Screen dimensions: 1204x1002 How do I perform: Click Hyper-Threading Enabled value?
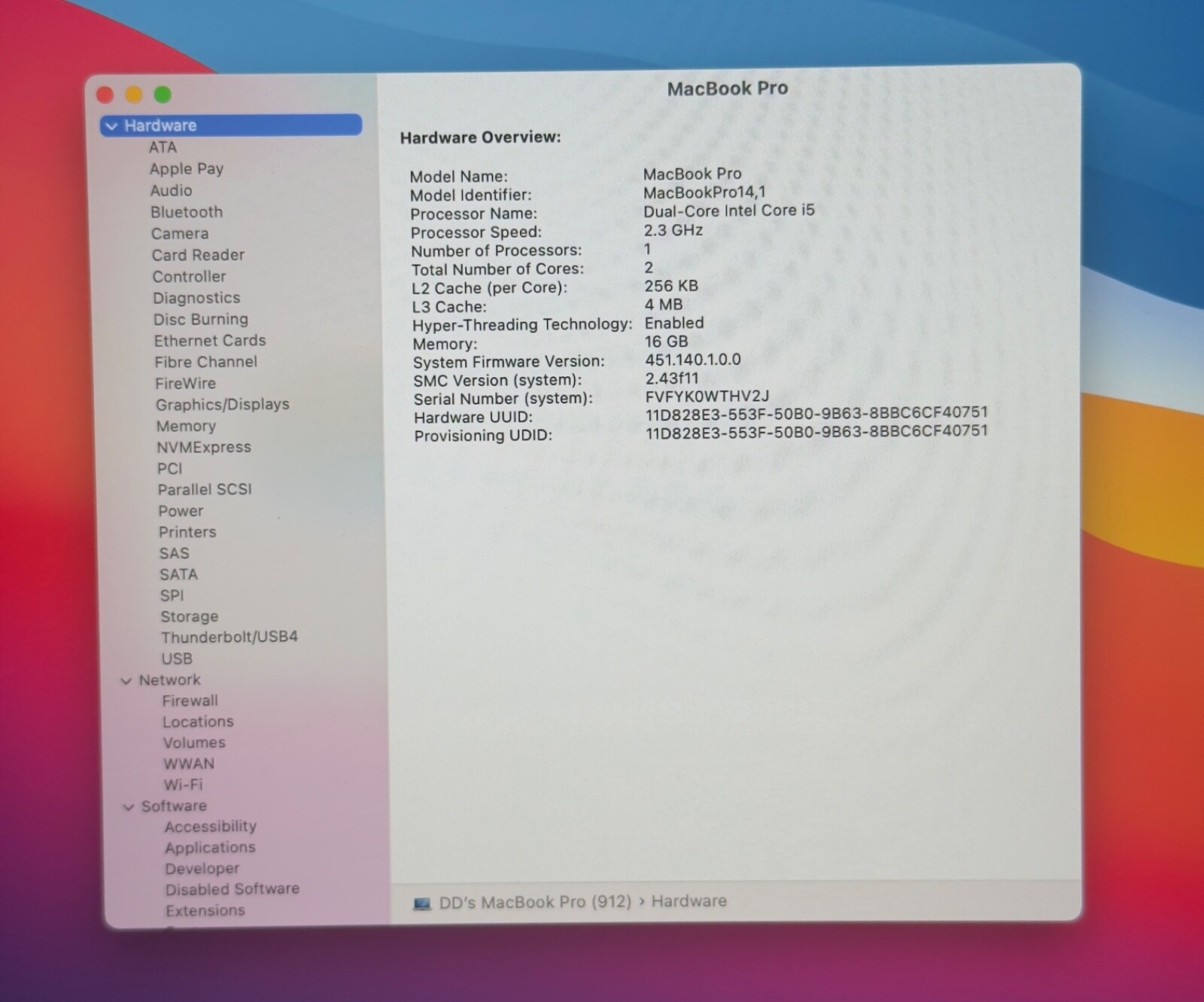(674, 323)
